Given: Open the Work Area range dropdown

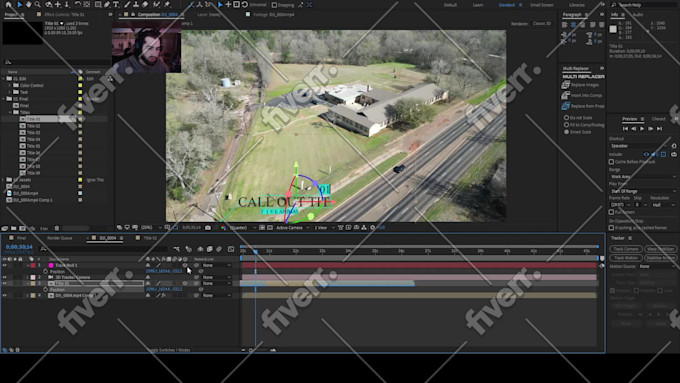Looking at the screenshot, I should coord(643,177).
